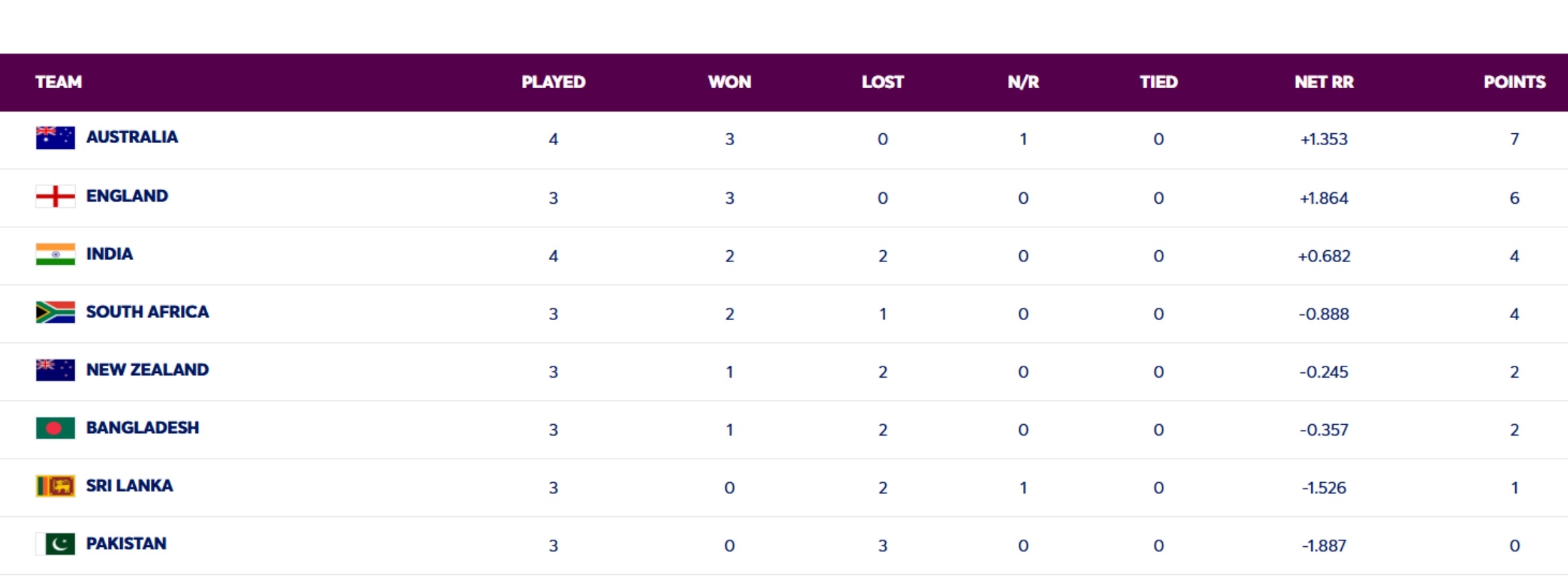Click the POINTS column header

click(1514, 82)
